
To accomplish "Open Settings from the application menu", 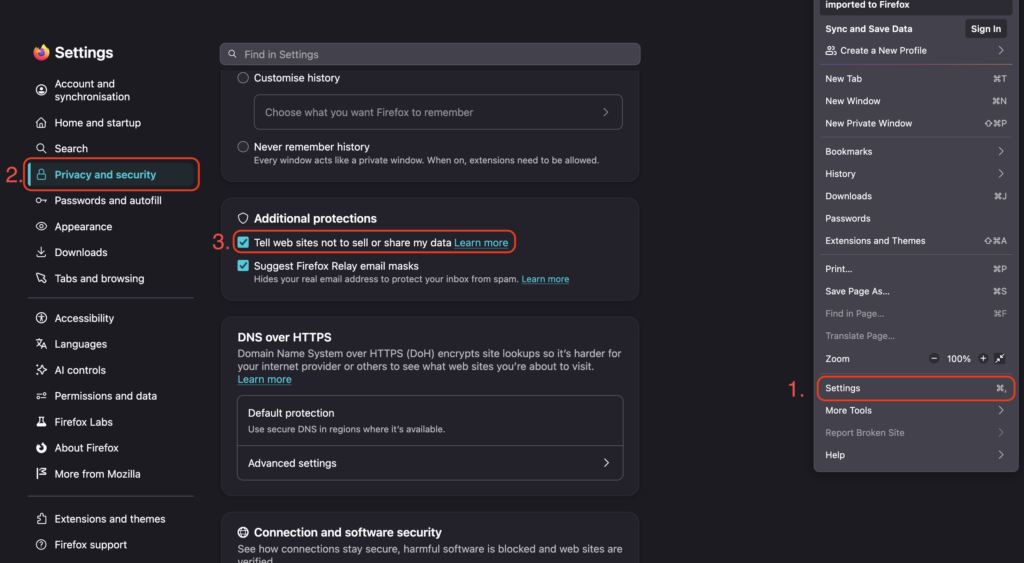I will pyautogui.click(x=916, y=388).
